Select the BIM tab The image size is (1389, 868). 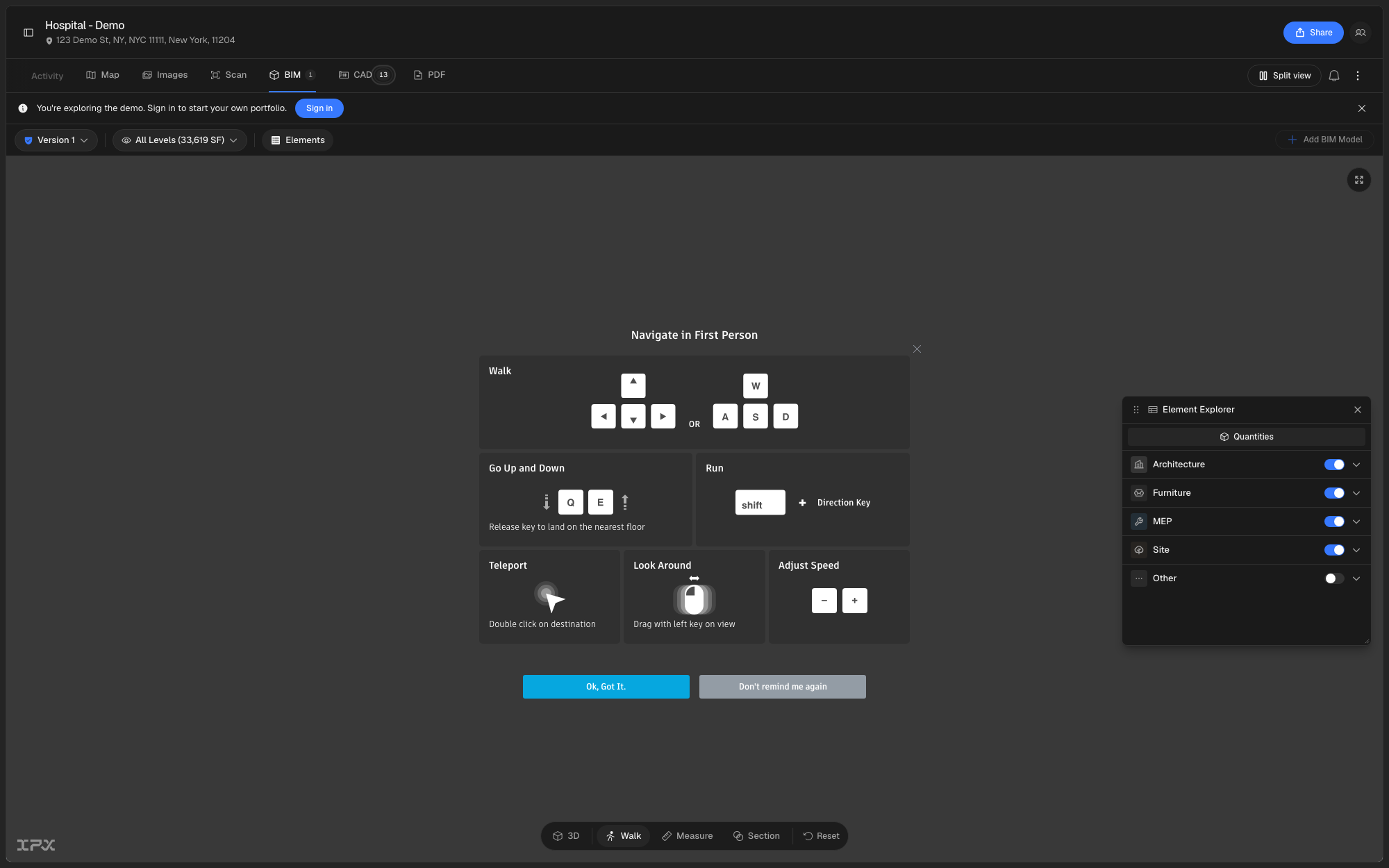click(292, 75)
